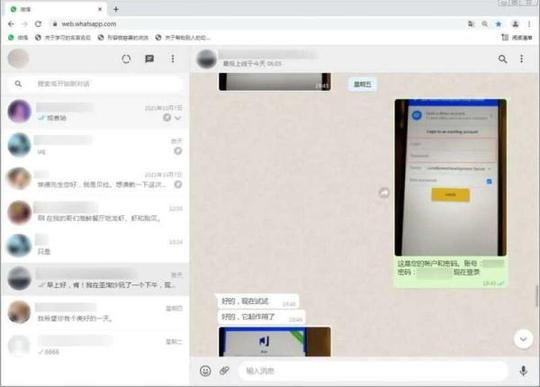
Task: Open the sent login screen image
Action: pos(450,177)
